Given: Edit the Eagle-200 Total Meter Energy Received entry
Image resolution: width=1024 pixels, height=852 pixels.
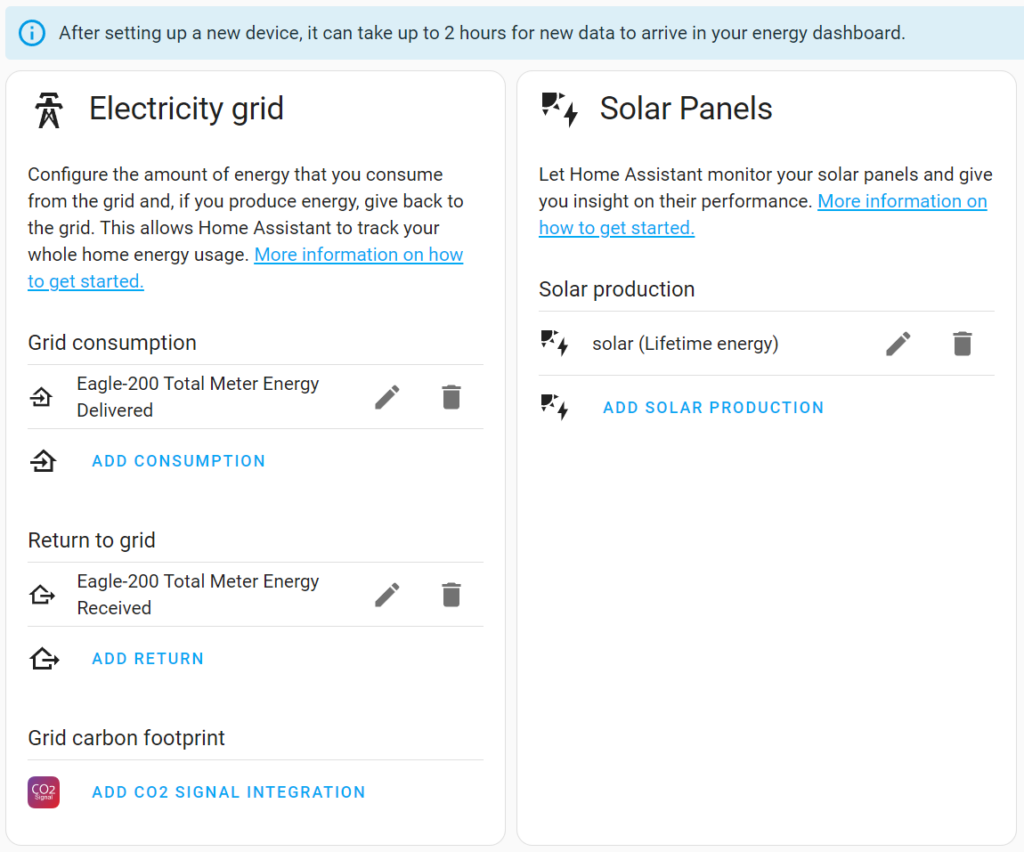Looking at the screenshot, I should pyautogui.click(x=387, y=595).
